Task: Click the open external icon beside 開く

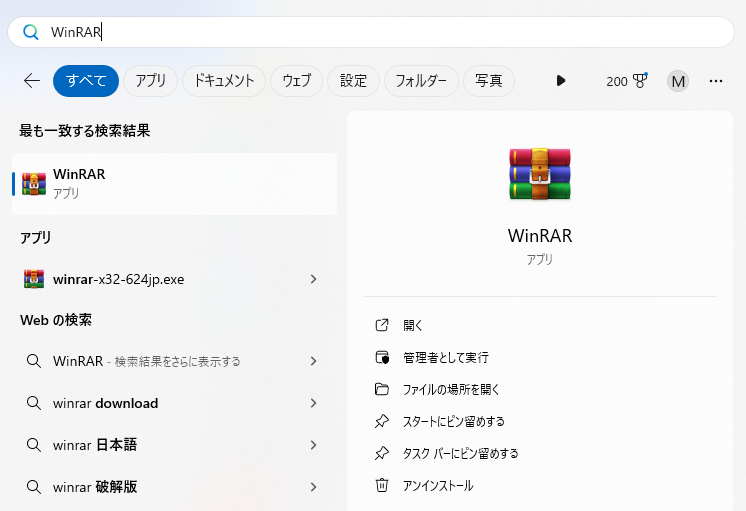Action: pos(382,325)
